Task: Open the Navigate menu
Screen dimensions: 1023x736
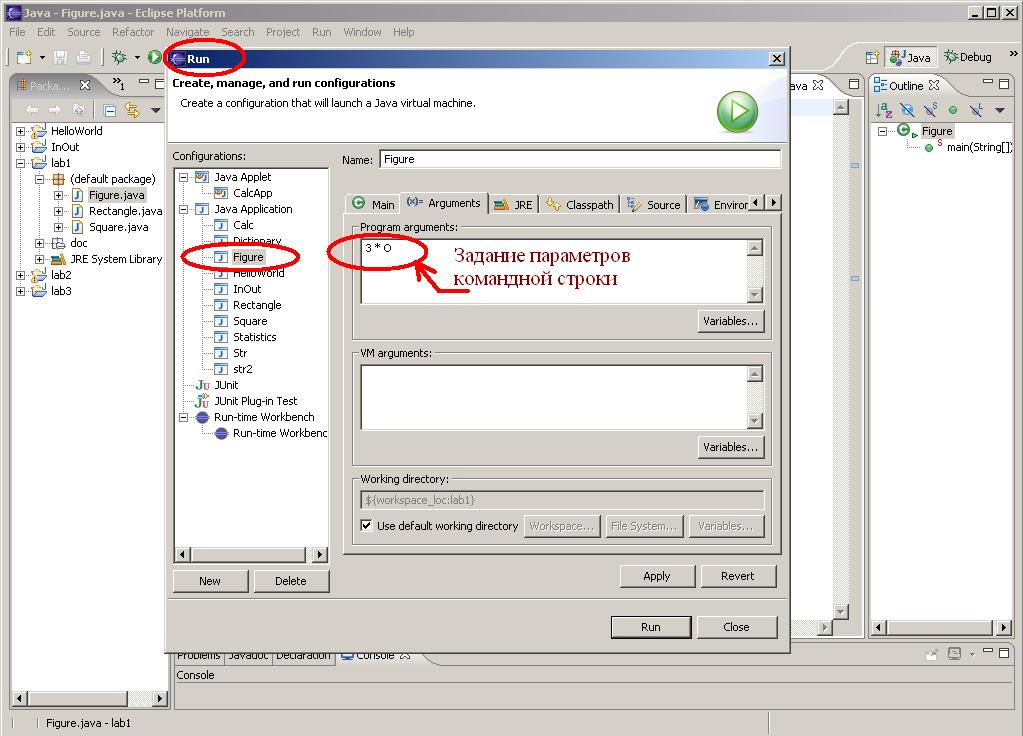Action: 187,32
